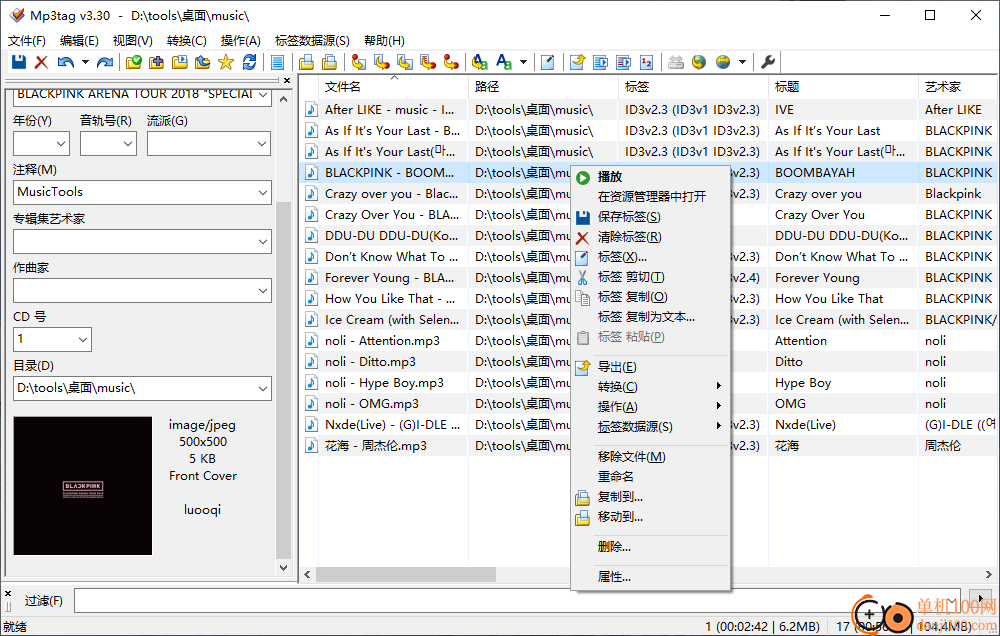
Task: Choose 重命名 in context menu
Action: point(651,477)
